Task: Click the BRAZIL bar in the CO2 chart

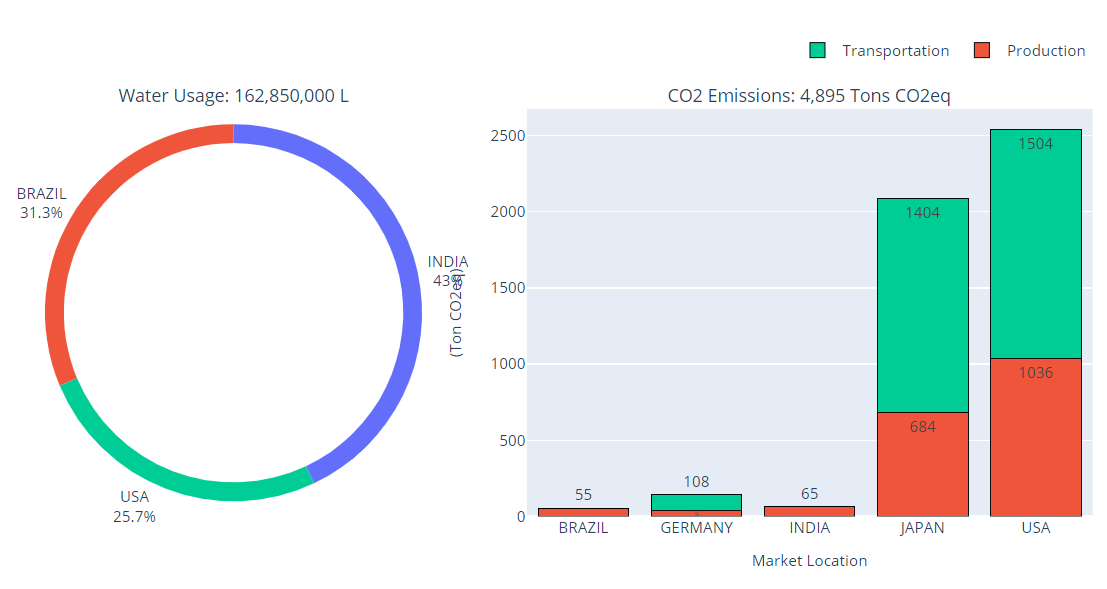Action: point(583,512)
